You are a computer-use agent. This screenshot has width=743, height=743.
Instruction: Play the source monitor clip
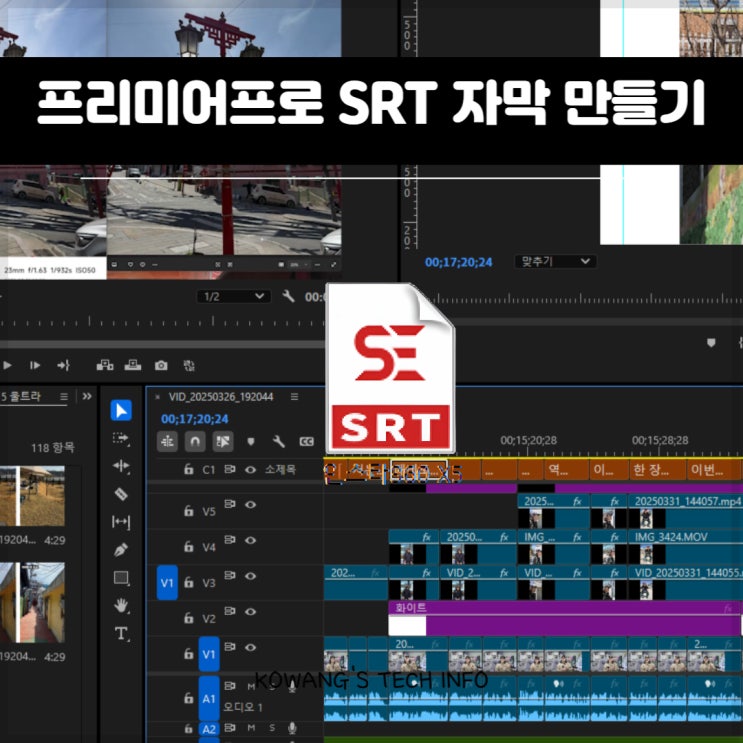click(x=7, y=365)
